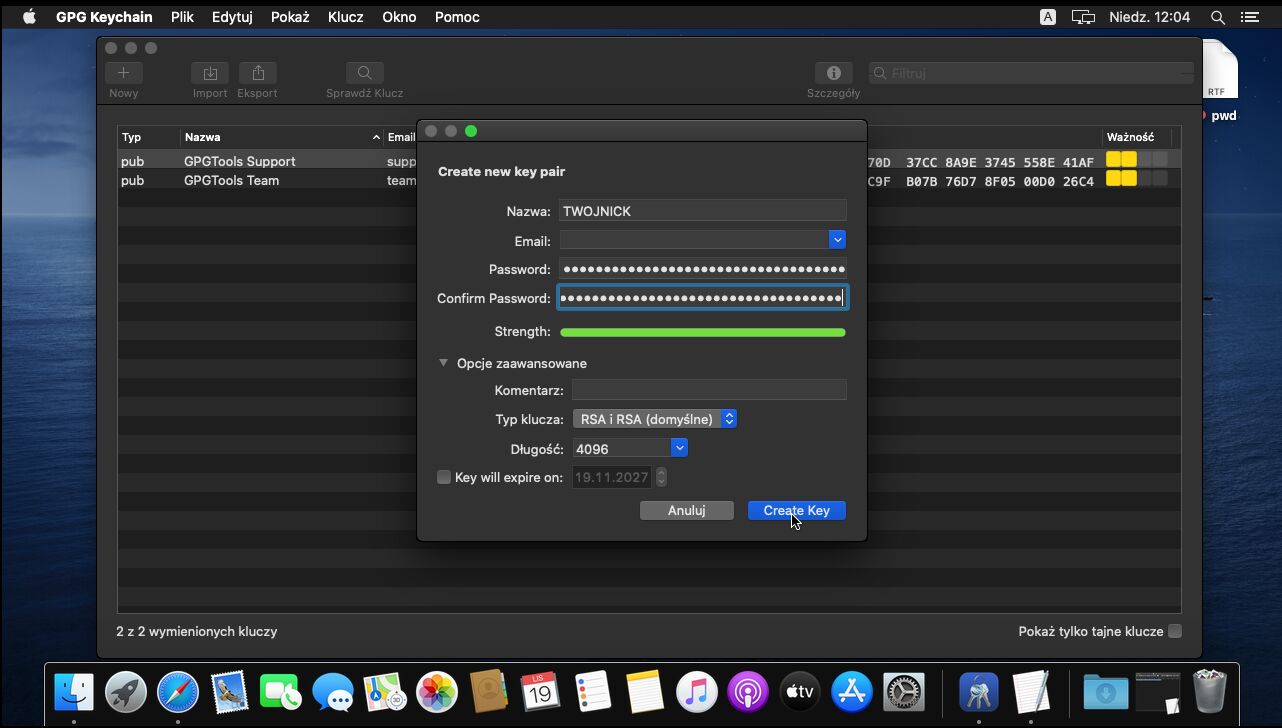
Task: Click the green password Strength bar
Action: (702, 332)
